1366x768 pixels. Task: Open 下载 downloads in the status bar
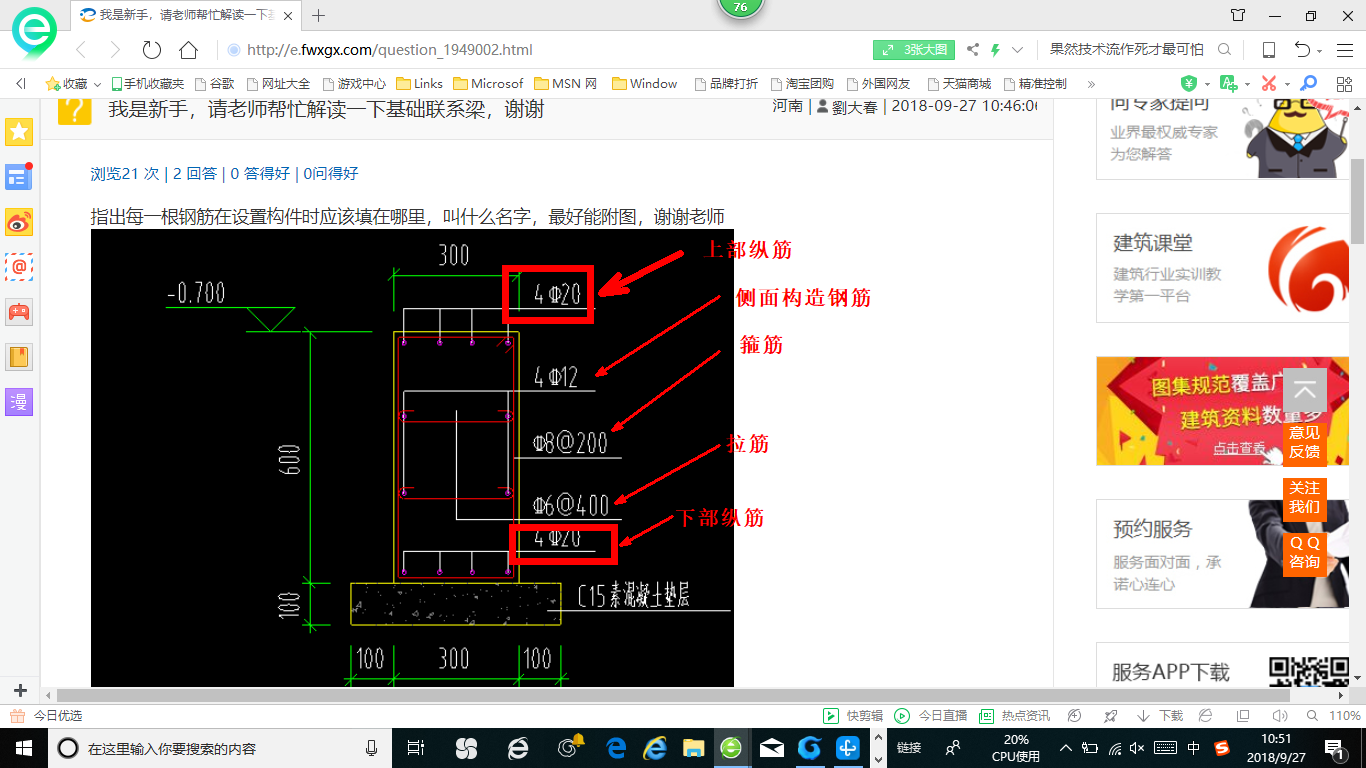(1160, 716)
